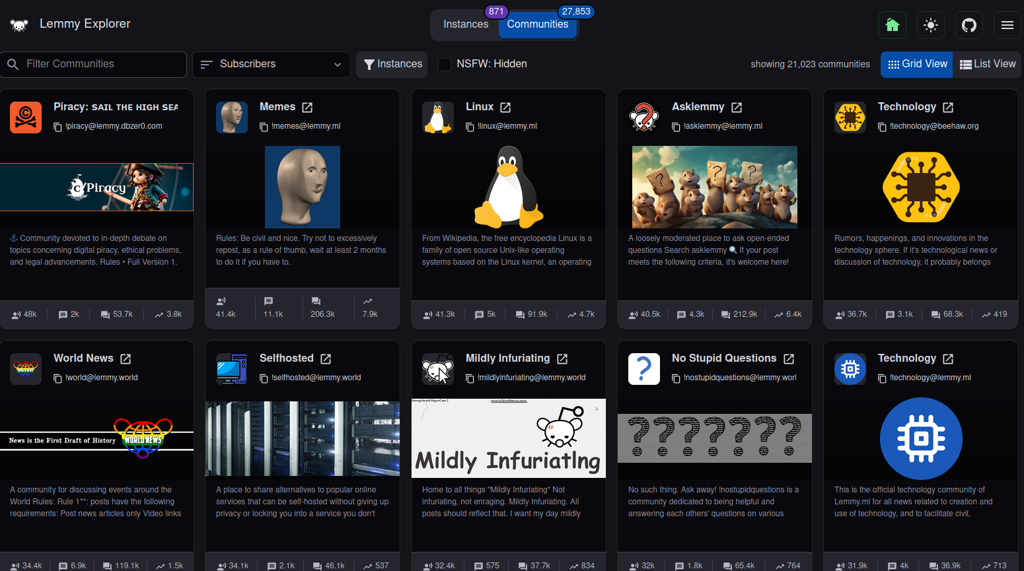Select the Communities tab
The height and width of the screenshot is (571, 1024).
click(537, 24)
